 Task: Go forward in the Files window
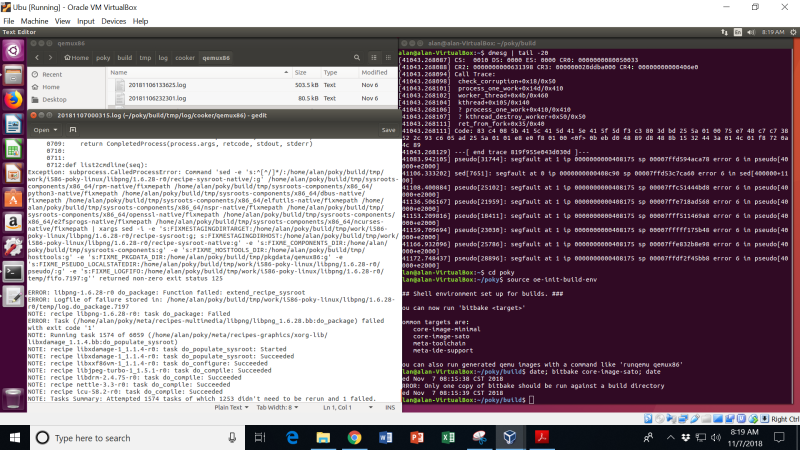point(50,58)
